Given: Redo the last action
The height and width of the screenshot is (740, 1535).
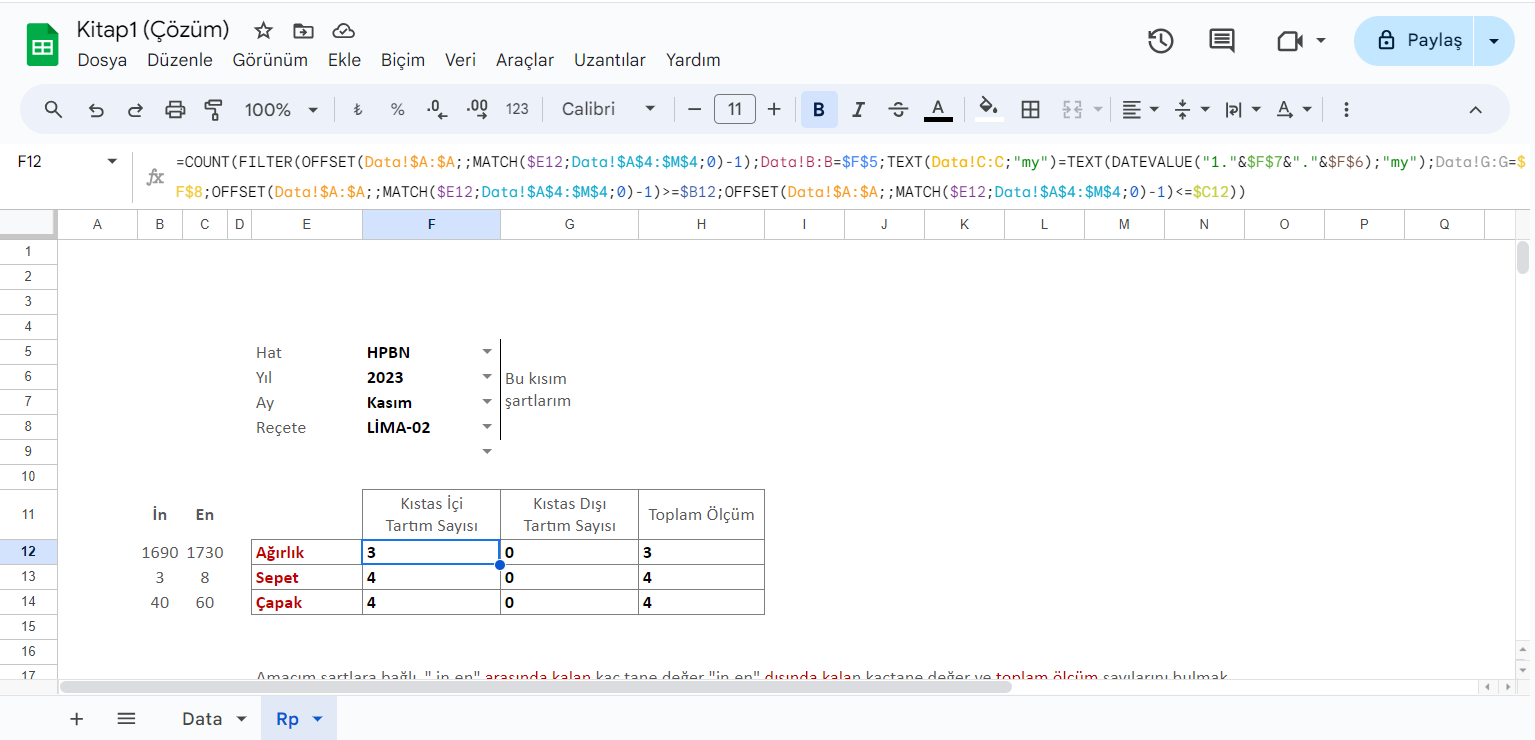Looking at the screenshot, I should (x=135, y=109).
